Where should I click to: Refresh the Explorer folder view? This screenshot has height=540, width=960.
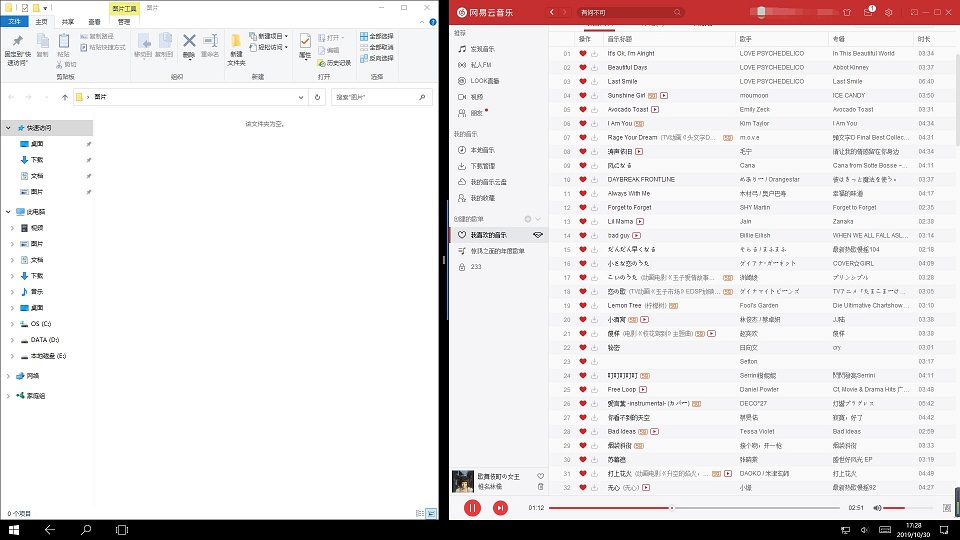click(317, 97)
